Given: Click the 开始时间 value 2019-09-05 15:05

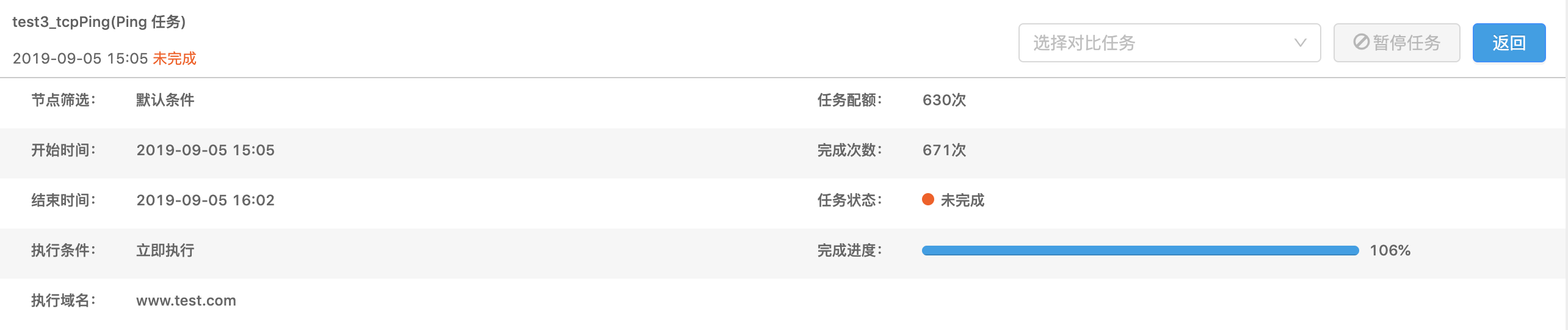Looking at the screenshot, I should [205, 150].
